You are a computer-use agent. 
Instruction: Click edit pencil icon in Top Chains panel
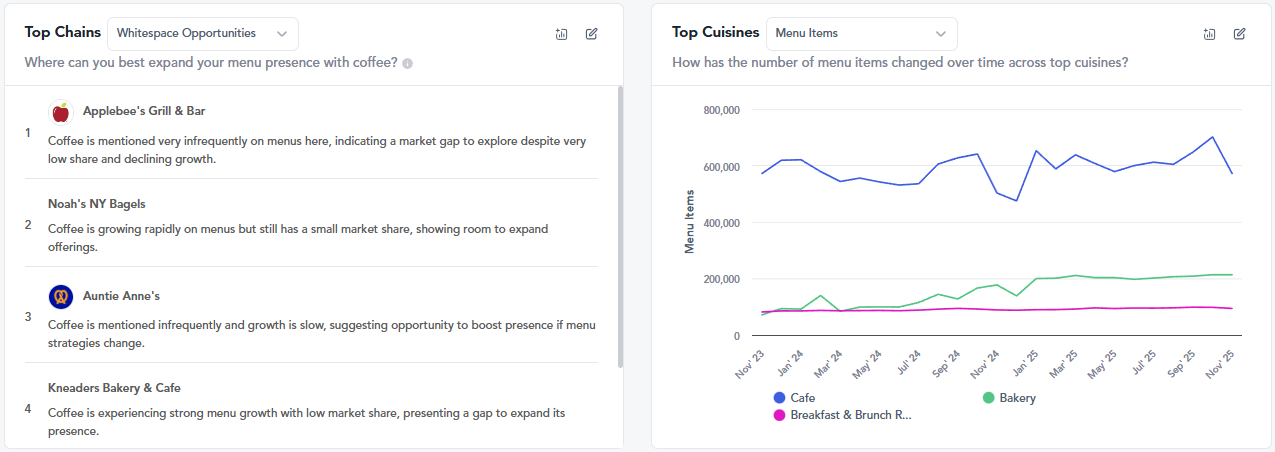point(591,34)
